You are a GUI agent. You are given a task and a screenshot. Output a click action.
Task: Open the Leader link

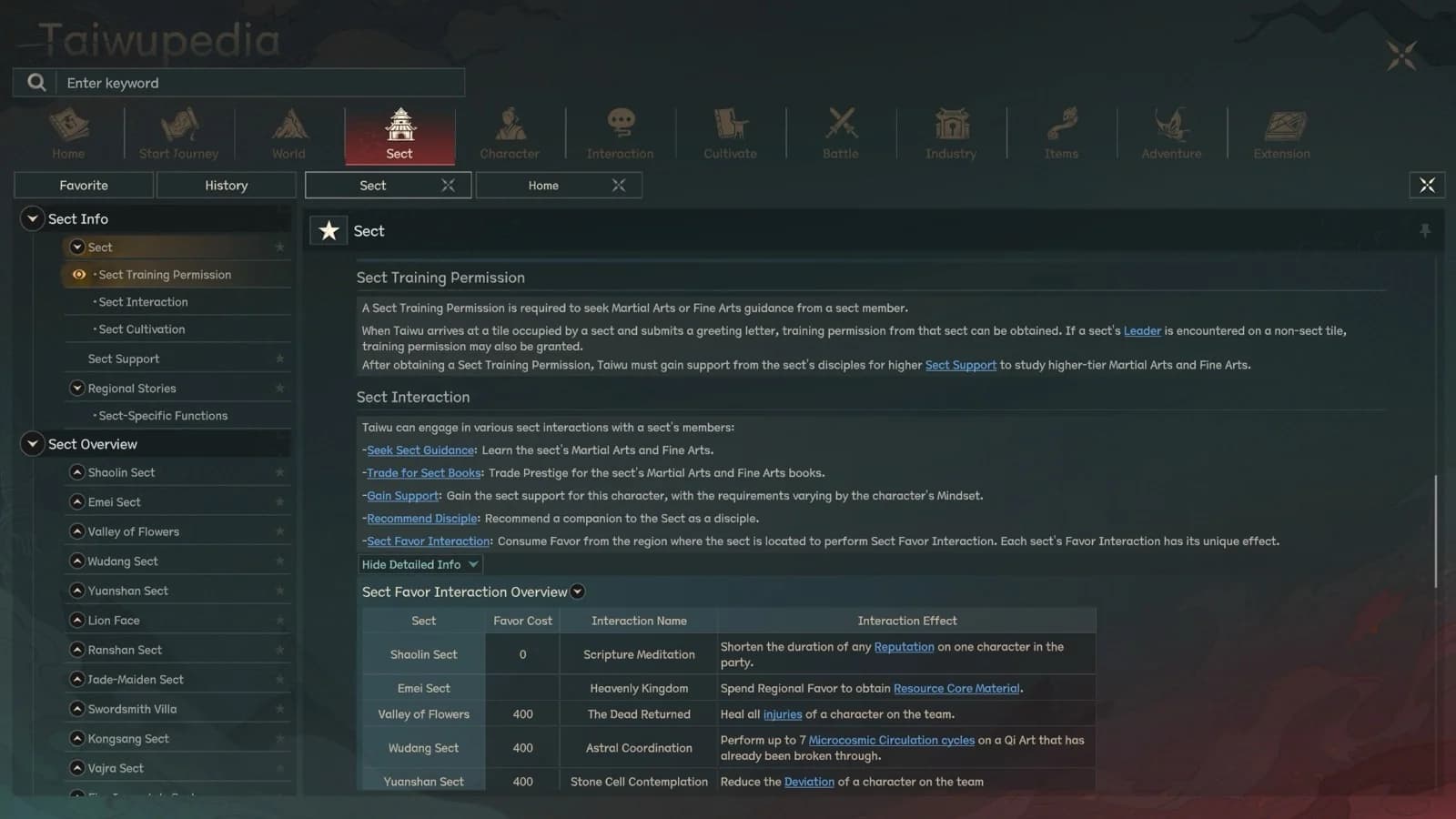coord(1142,331)
